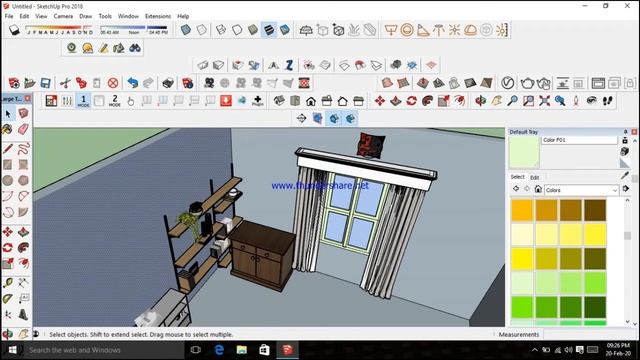Pick the eyedropper sample paint tool
Screen dimensions: 640x360
[624, 176]
